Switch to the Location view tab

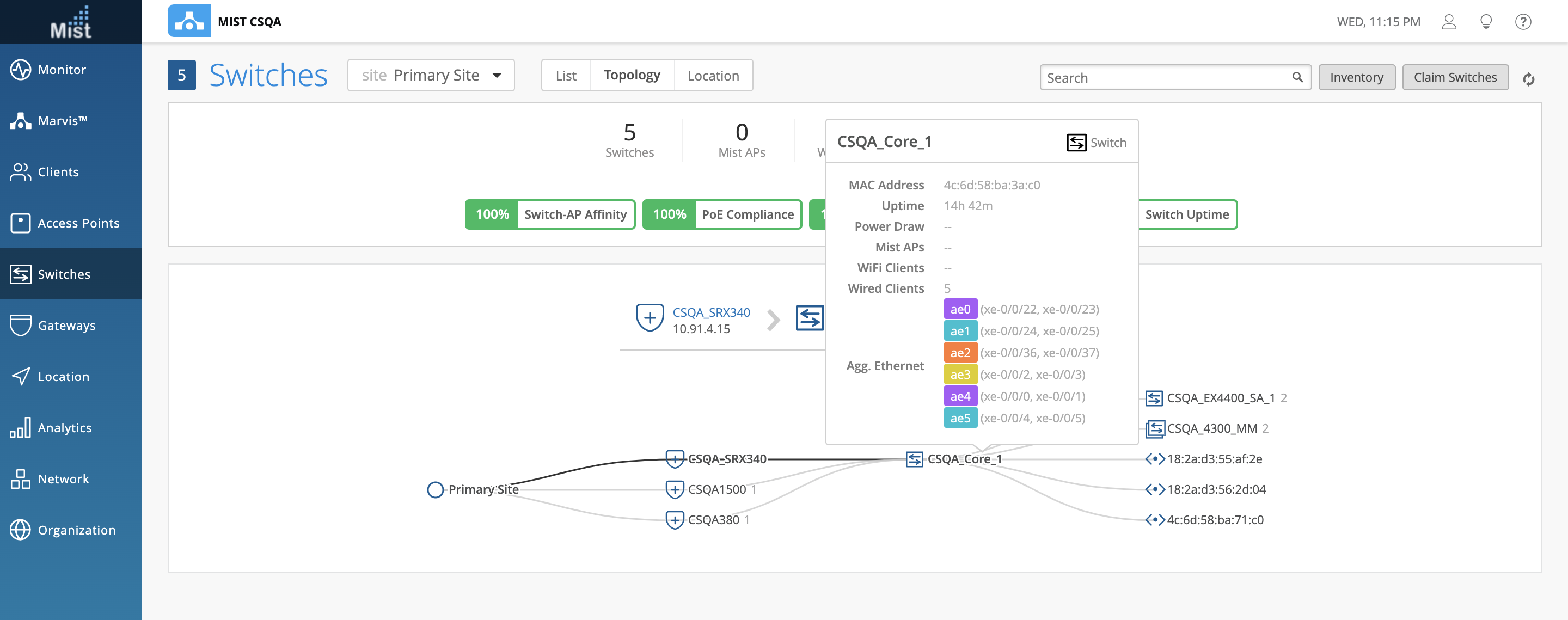coord(713,76)
